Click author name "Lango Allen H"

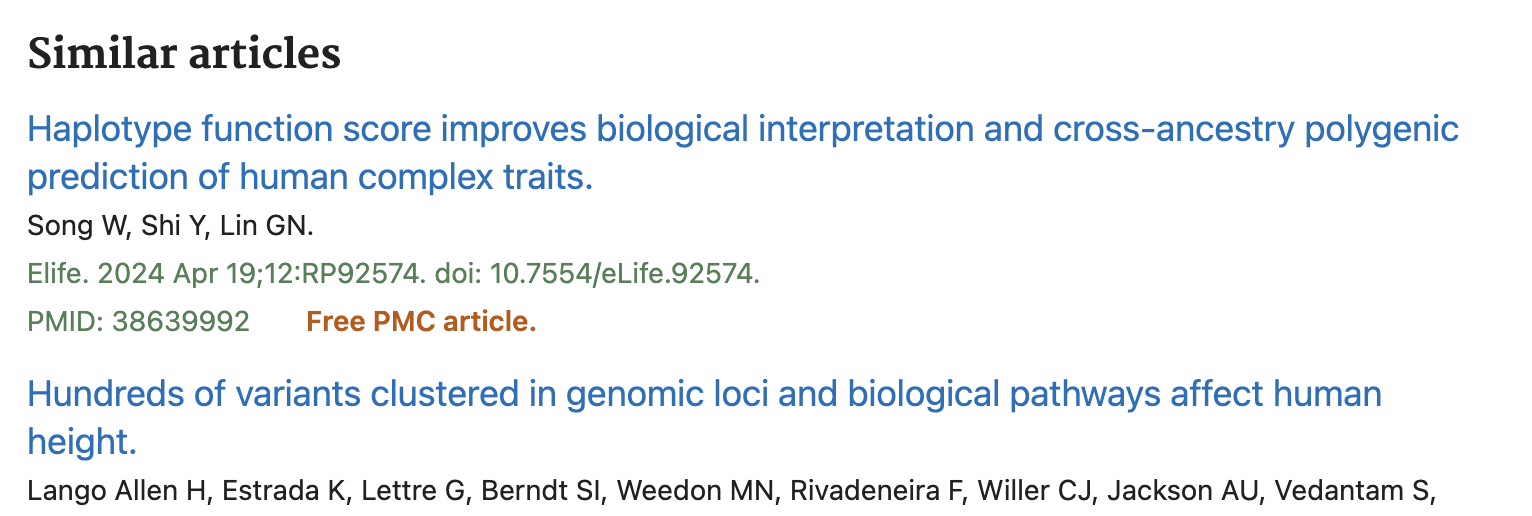pos(115,491)
